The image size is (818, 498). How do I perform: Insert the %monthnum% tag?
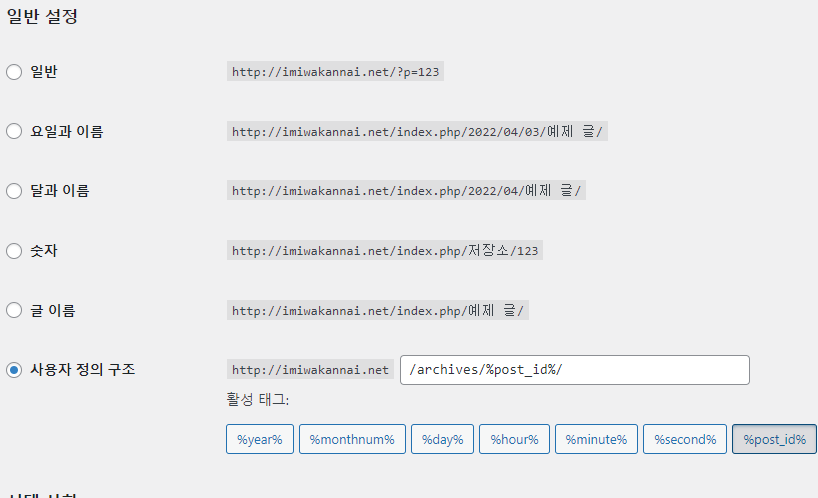click(352, 439)
